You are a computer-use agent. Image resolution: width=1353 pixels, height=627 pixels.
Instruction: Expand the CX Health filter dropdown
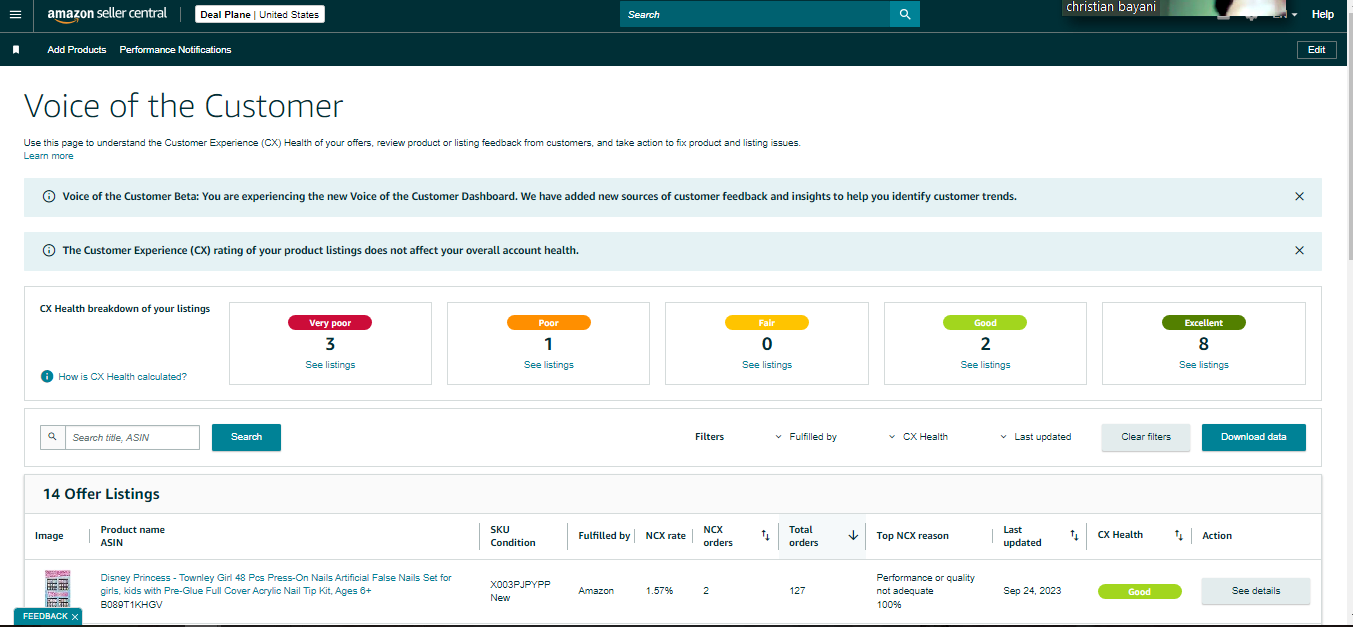point(919,437)
